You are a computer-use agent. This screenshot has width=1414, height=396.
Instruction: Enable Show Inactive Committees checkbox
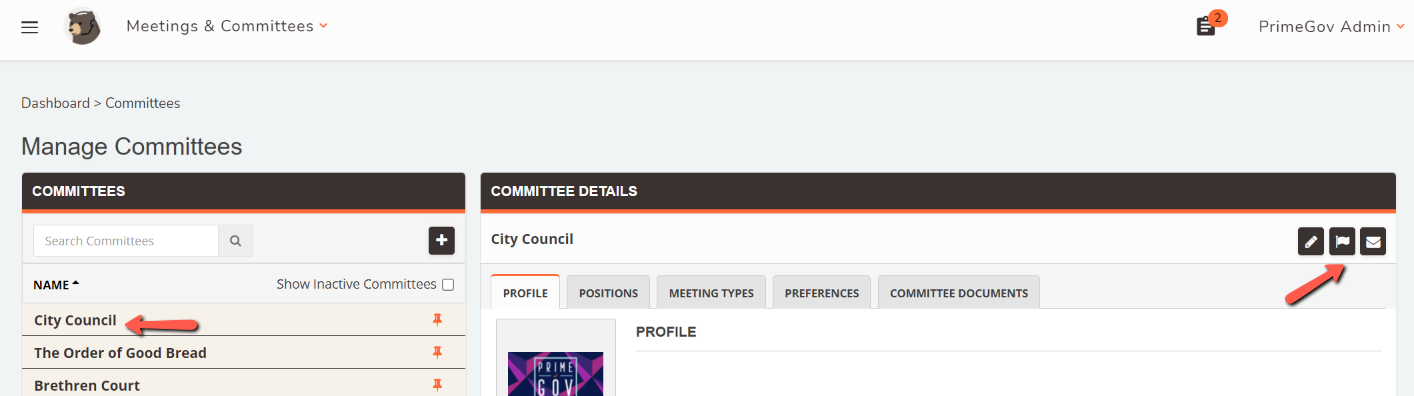[448, 285]
